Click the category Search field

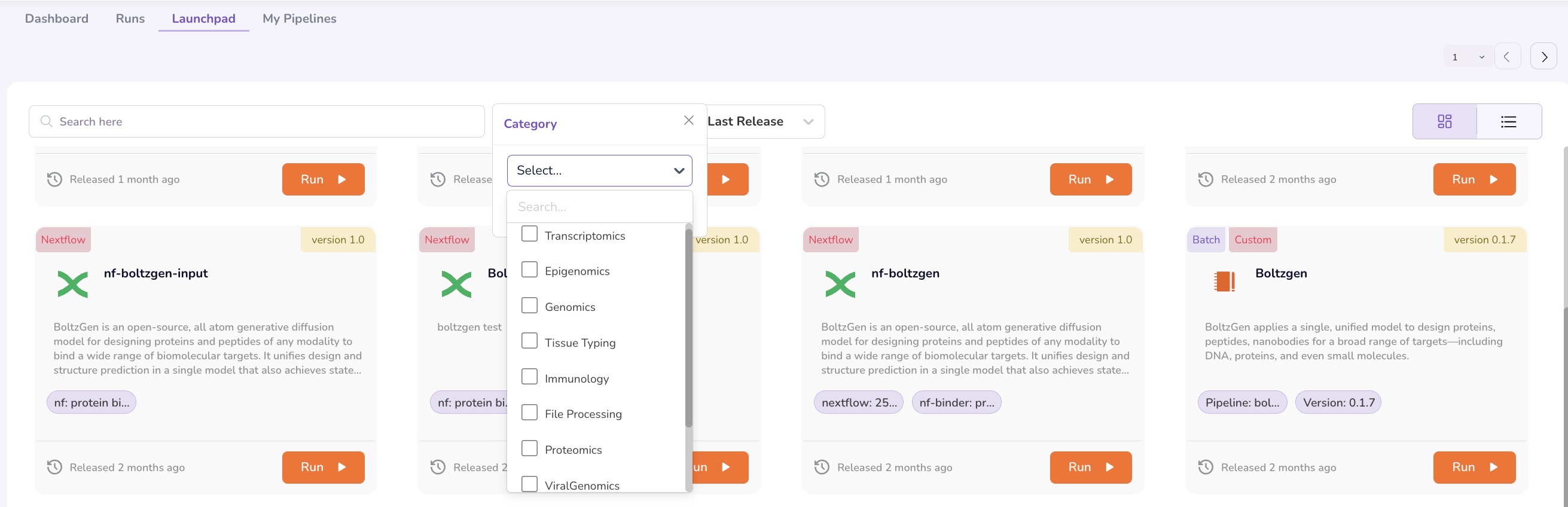pos(600,207)
